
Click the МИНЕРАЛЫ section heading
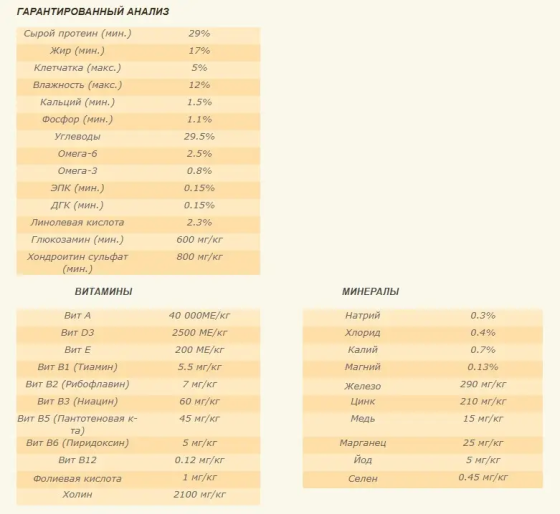pyautogui.click(x=370, y=291)
